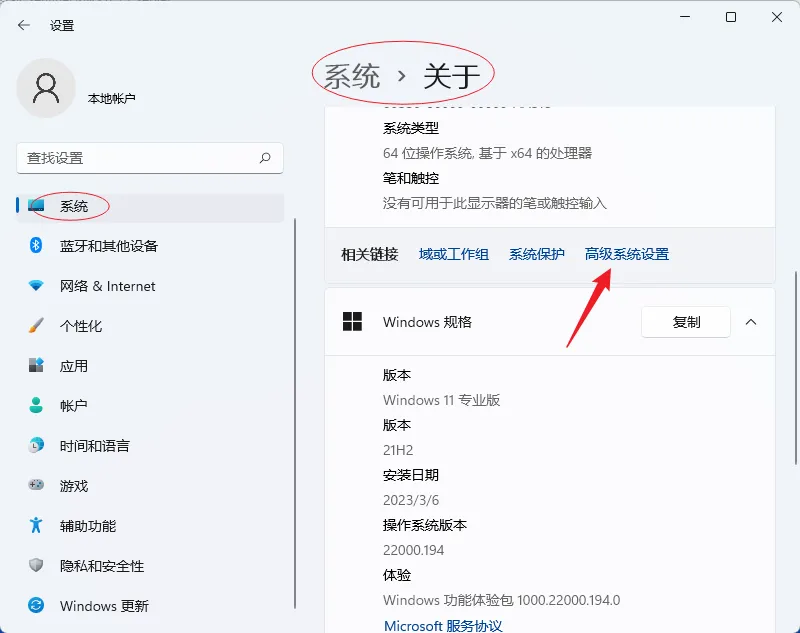
Task: Click the 个性化 paintbrush icon
Action: tap(36, 325)
